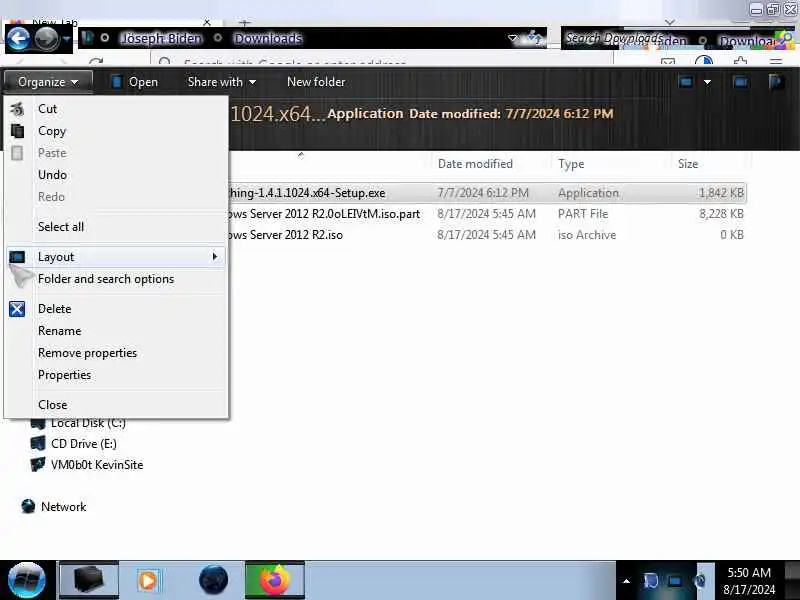Choose Rename from Organize menu
The height and width of the screenshot is (600, 800).
pyautogui.click(x=116, y=331)
